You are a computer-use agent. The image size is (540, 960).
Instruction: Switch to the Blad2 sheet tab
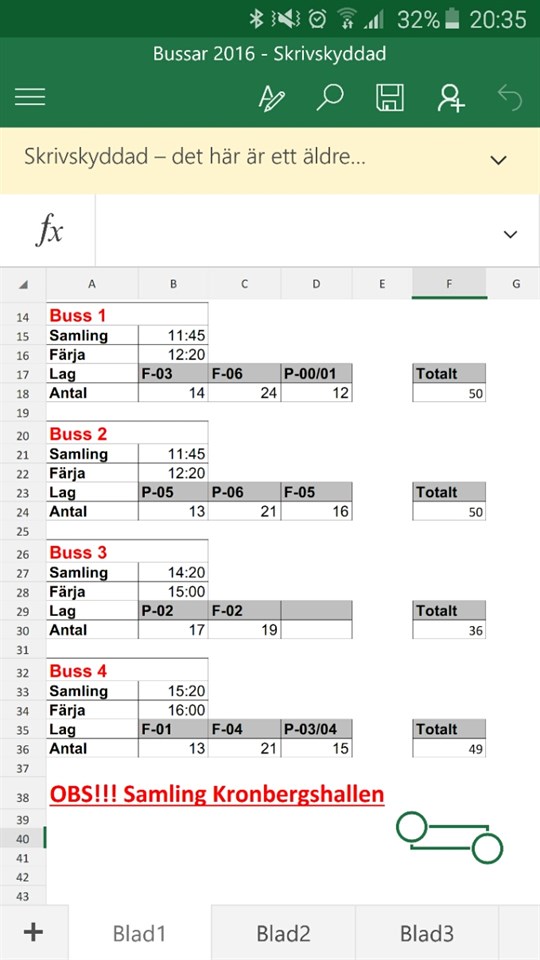coord(283,933)
